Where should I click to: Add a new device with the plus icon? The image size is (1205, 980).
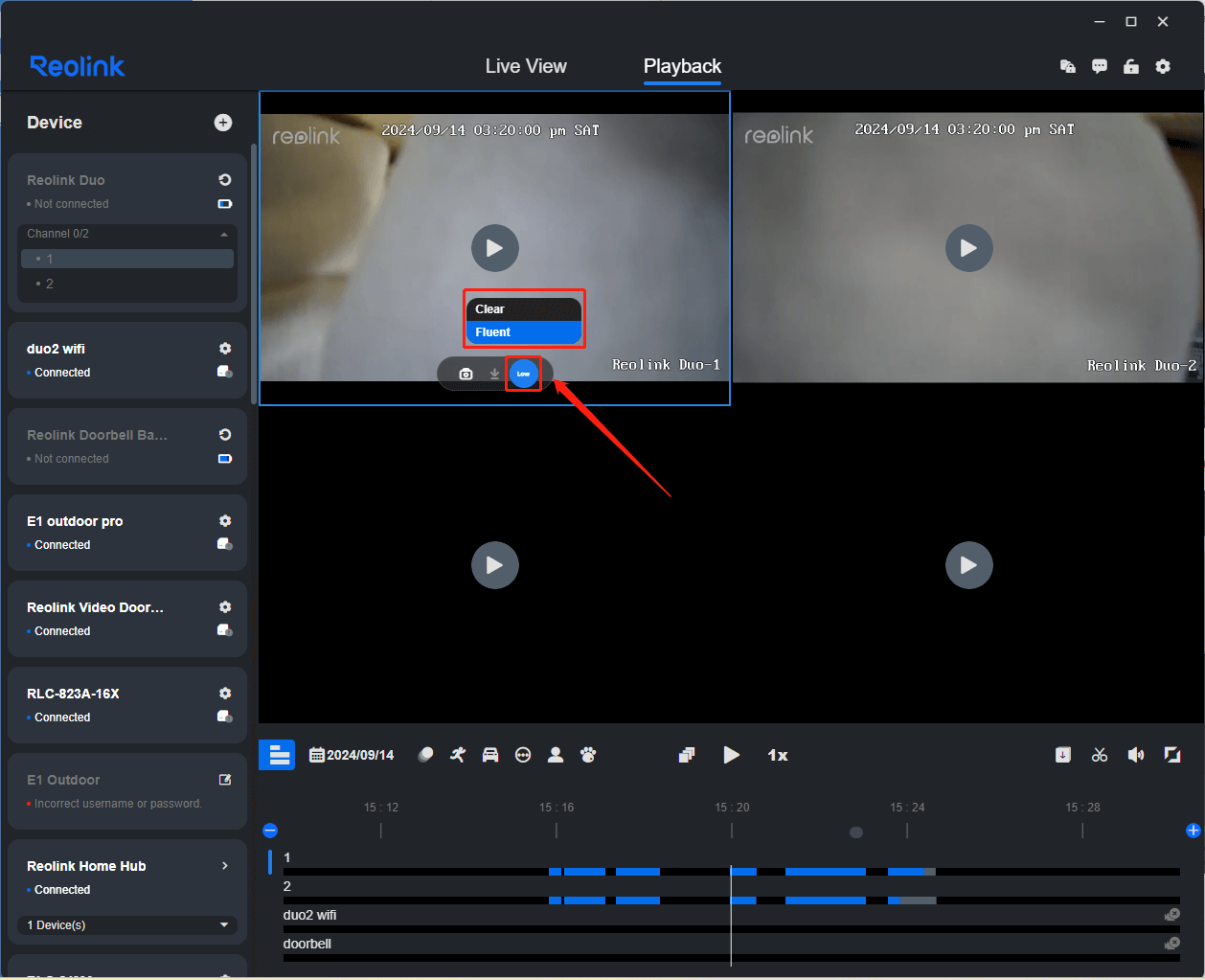(223, 123)
